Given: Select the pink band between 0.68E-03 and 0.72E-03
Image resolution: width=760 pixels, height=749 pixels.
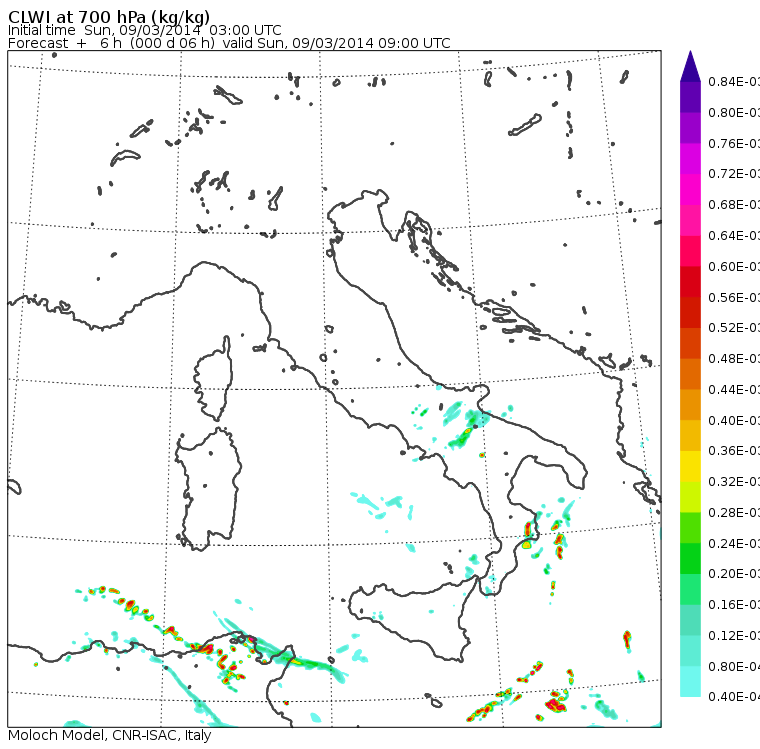Looking at the screenshot, I should (x=690, y=190).
